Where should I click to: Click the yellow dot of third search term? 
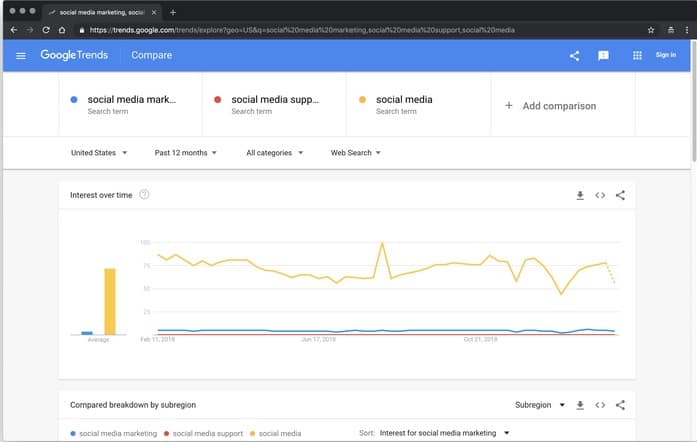(362, 100)
